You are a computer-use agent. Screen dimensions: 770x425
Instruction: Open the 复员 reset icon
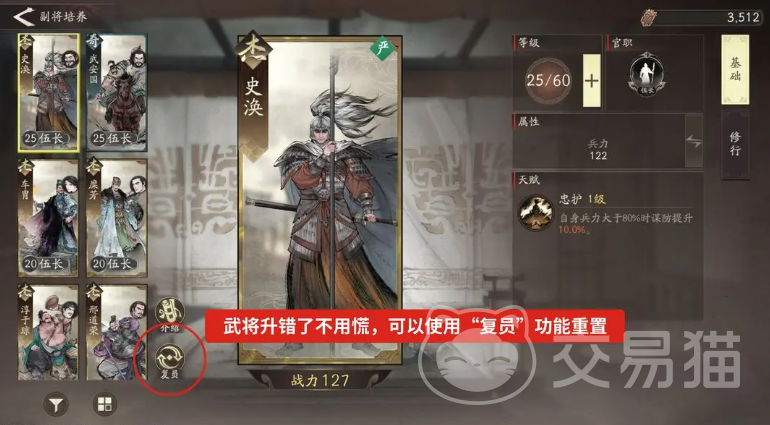click(x=170, y=358)
